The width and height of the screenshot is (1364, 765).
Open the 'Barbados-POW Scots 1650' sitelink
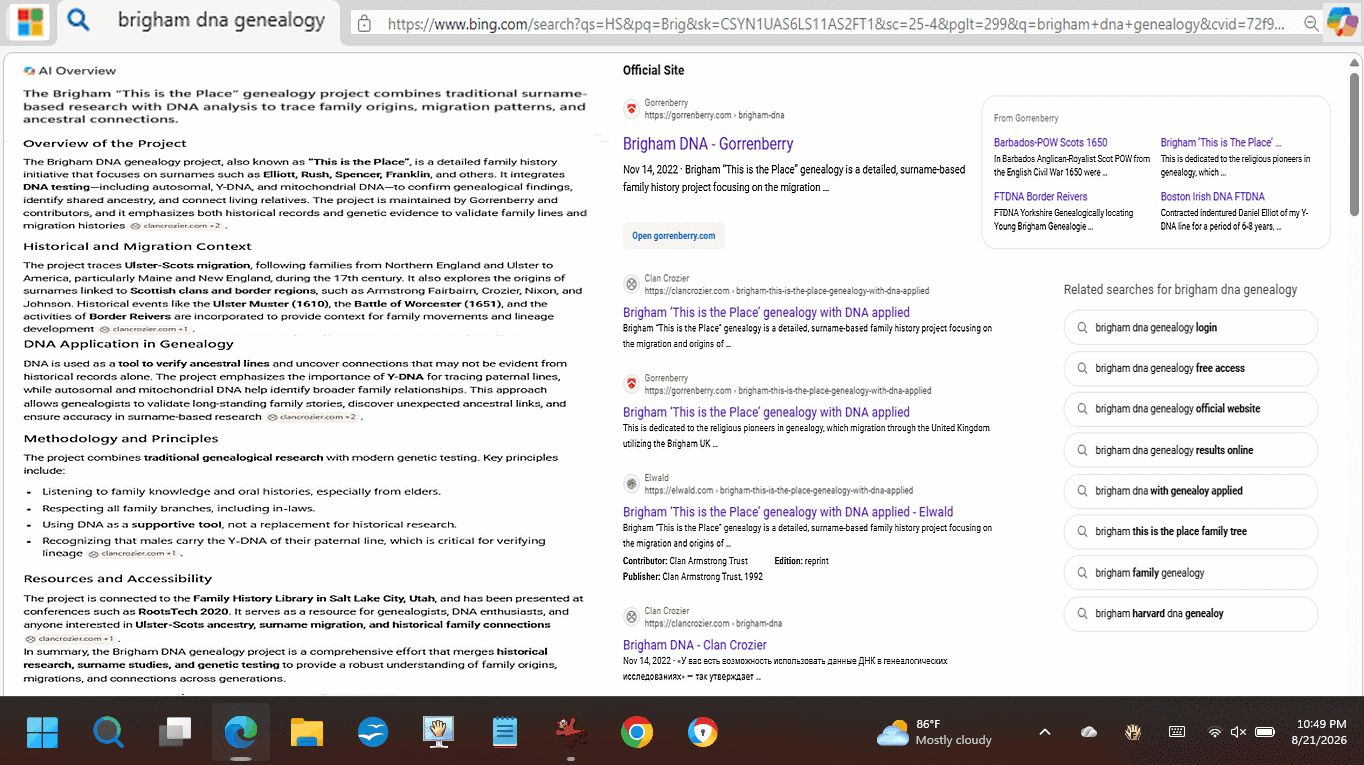pyautogui.click(x=1051, y=143)
